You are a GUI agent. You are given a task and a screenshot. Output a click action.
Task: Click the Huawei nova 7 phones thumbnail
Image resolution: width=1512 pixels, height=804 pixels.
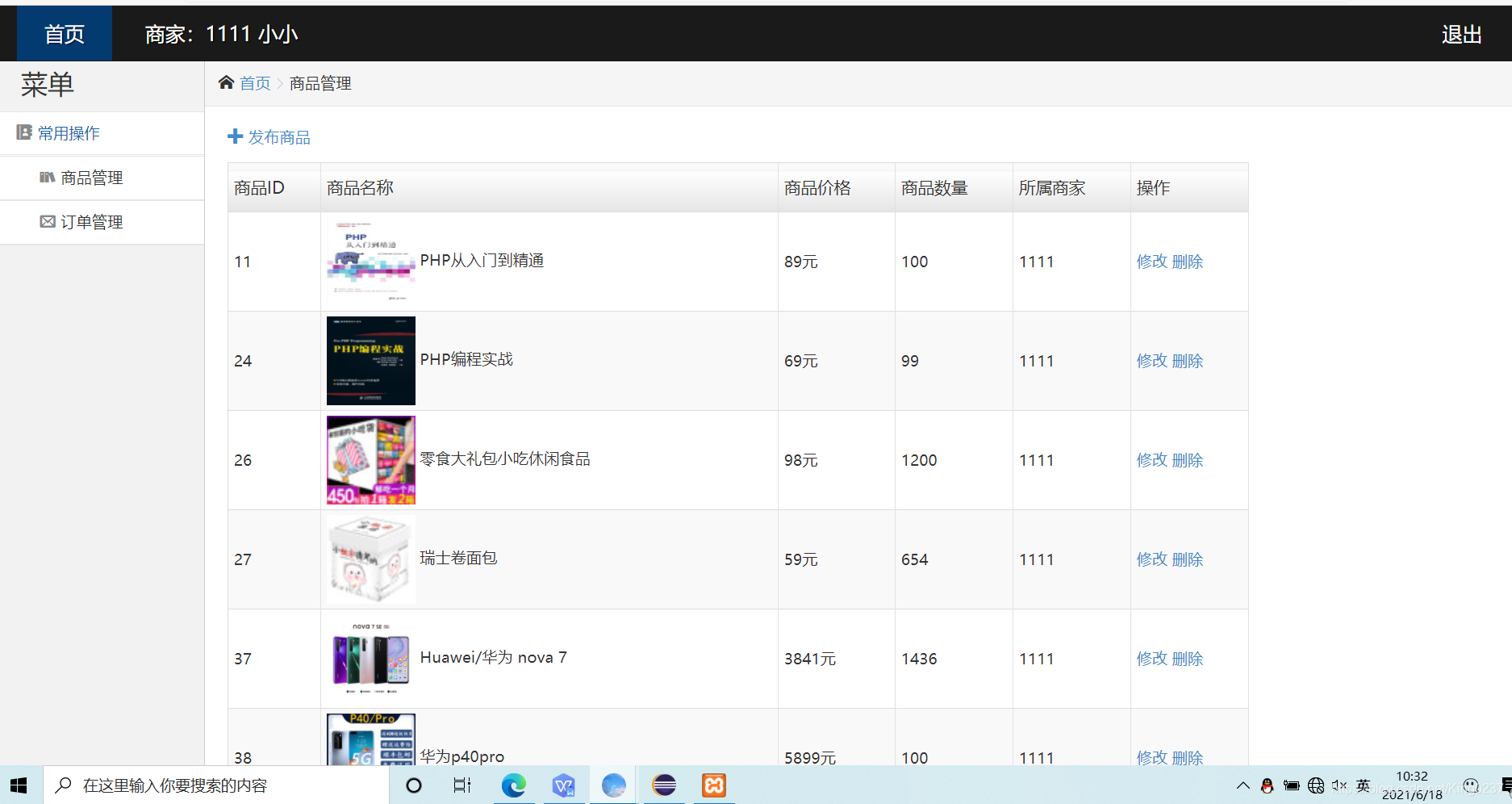(371, 659)
